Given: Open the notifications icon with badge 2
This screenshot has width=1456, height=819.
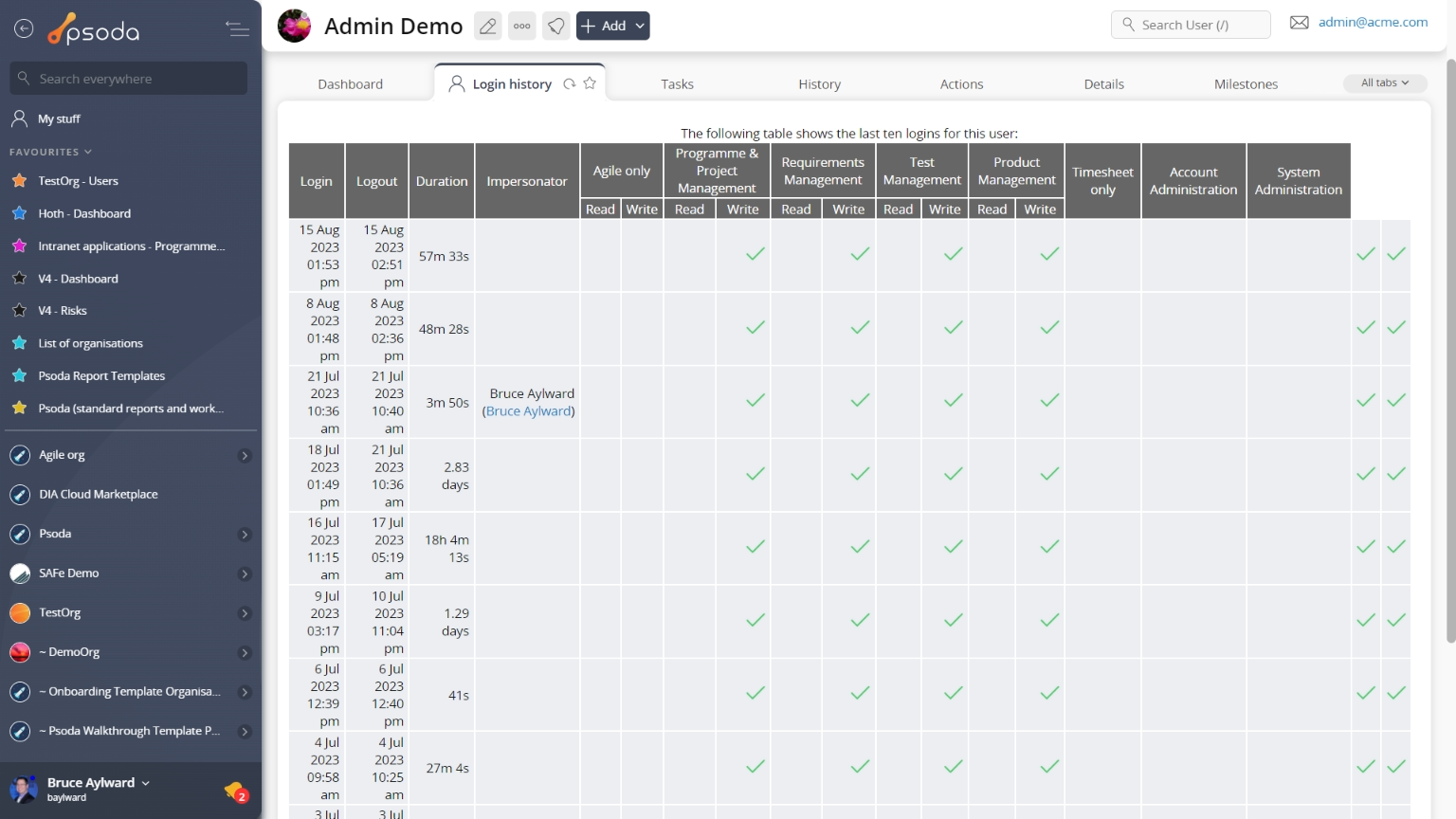Looking at the screenshot, I should pos(235,791).
